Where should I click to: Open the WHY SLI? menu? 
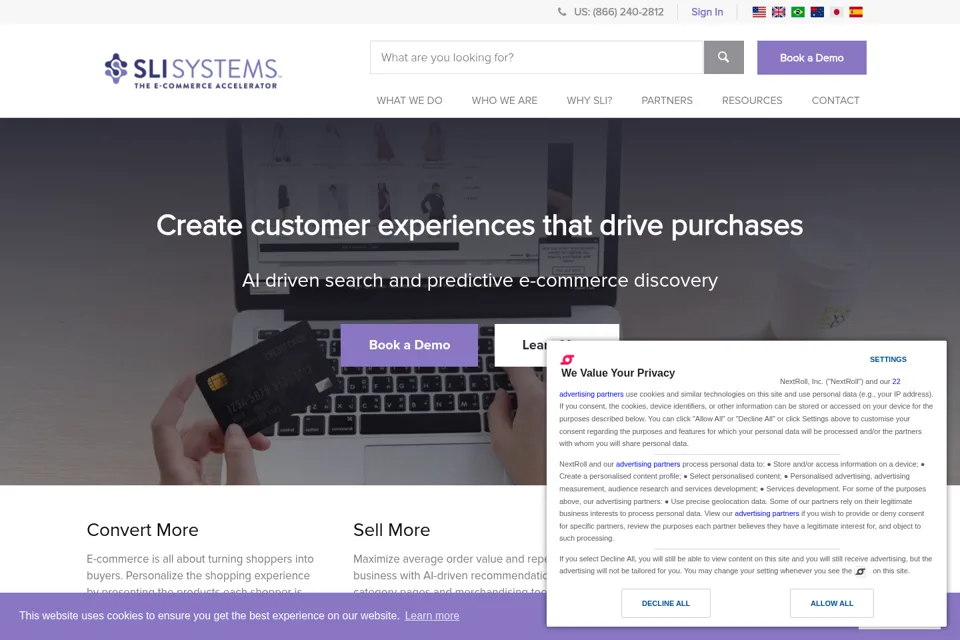pyautogui.click(x=589, y=100)
